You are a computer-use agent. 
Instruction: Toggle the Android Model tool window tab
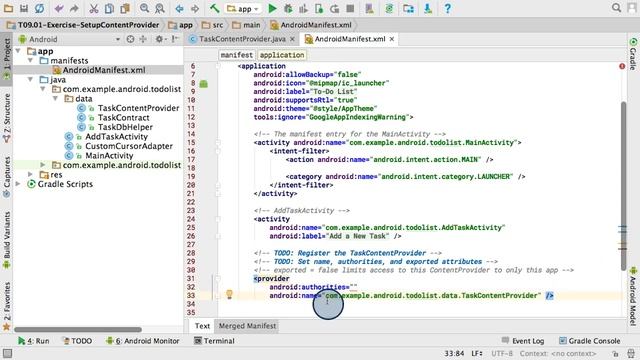click(633, 296)
